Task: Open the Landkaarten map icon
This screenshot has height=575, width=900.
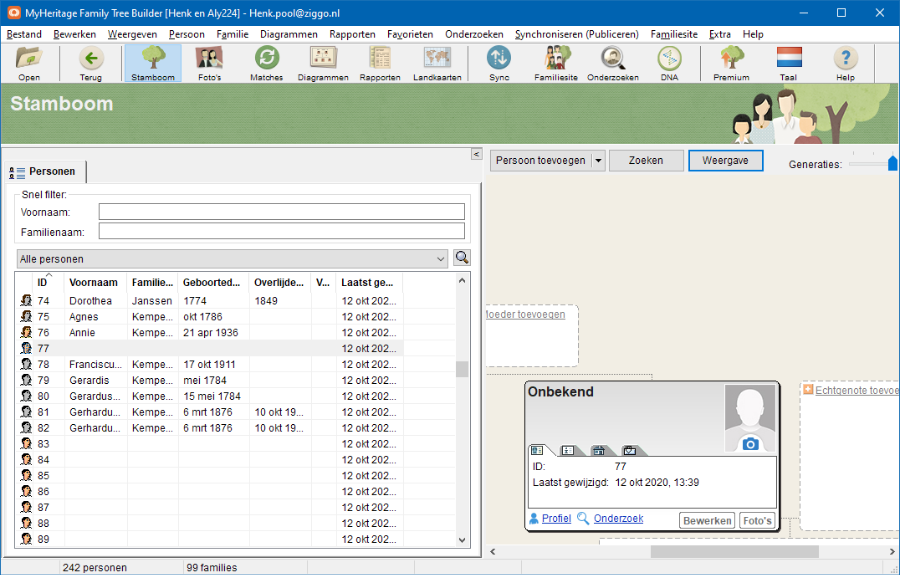Action: tap(437, 63)
